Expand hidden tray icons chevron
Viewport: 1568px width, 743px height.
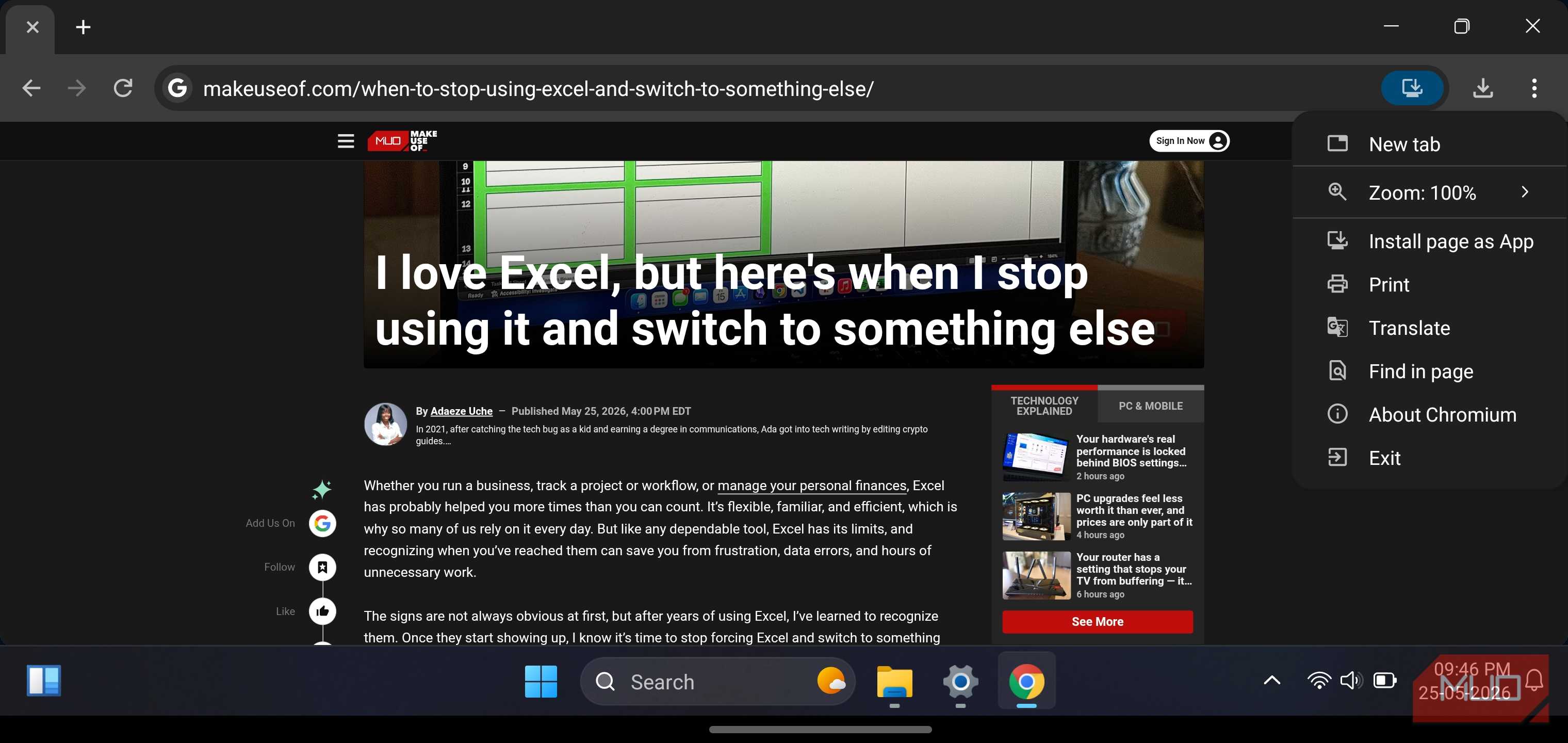pyautogui.click(x=1271, y=681)
